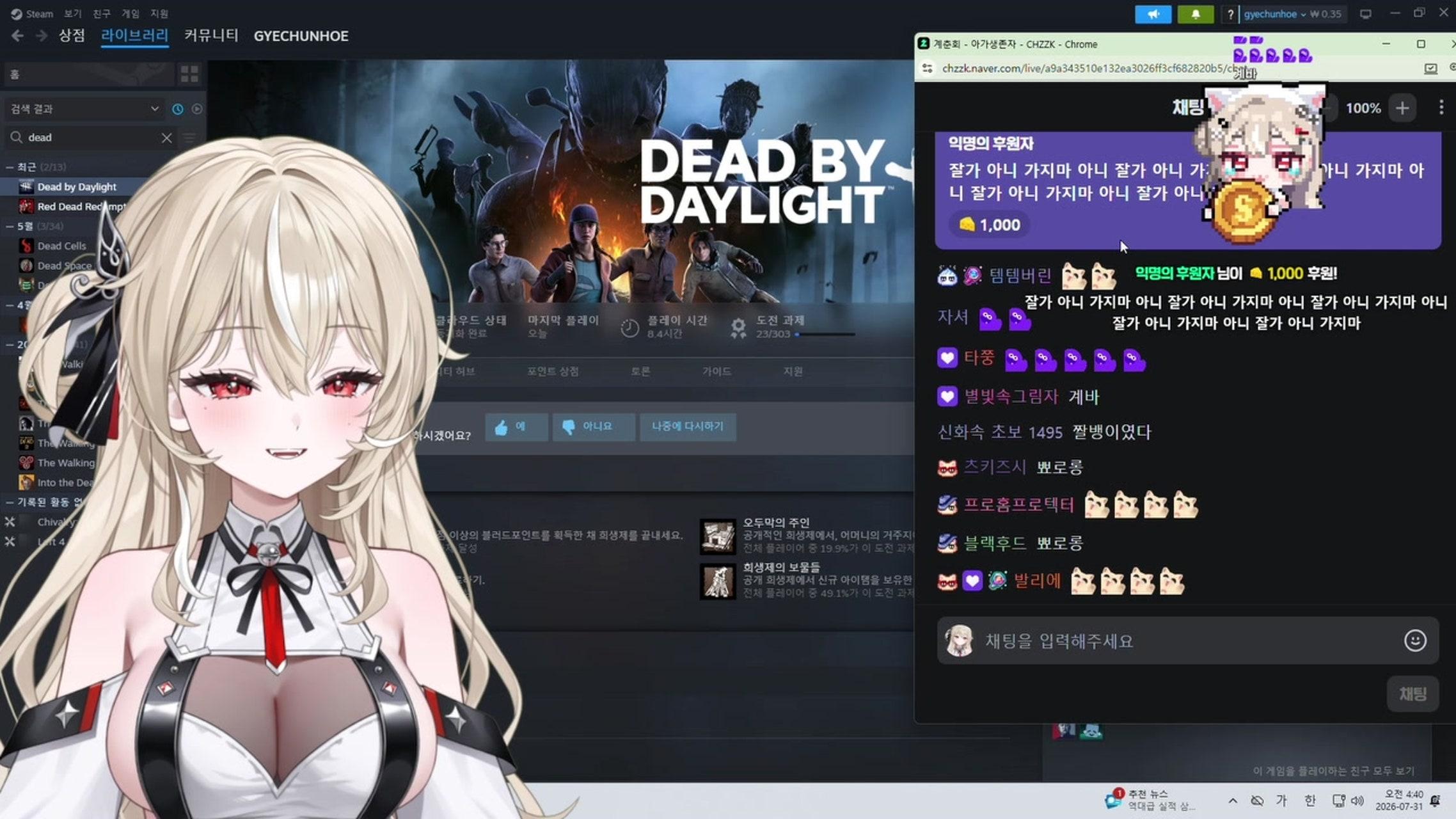
Task: Switch to the 커뮤니티 tab
Action: (x=211, y=36)
